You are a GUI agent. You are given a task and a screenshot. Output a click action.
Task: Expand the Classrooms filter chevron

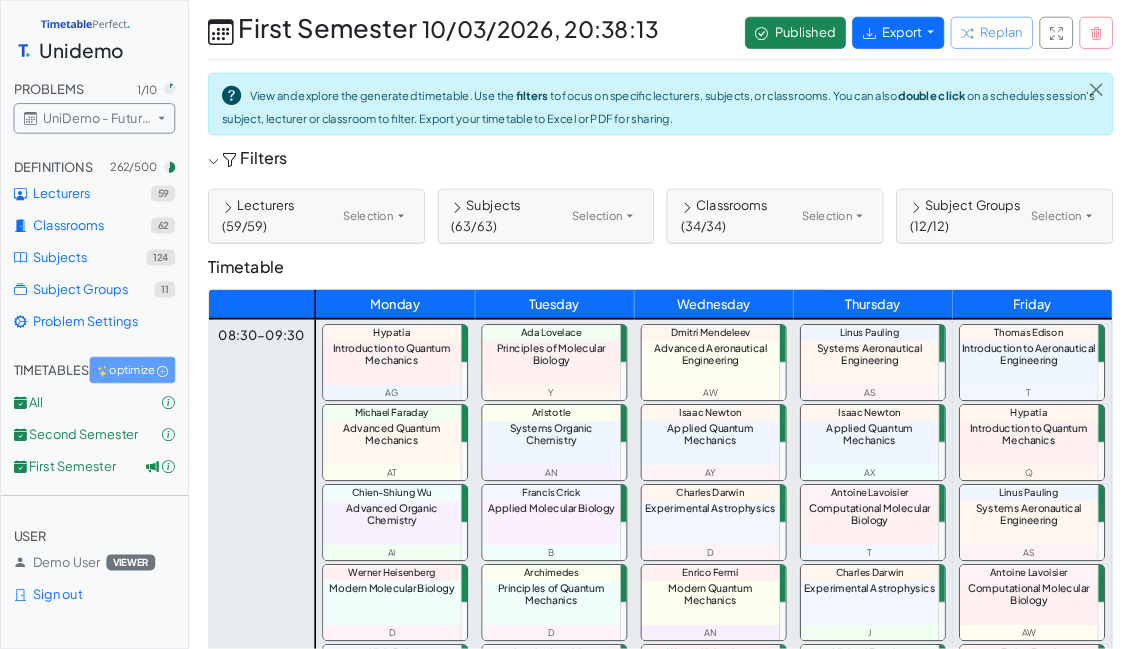tap(687, 207)
